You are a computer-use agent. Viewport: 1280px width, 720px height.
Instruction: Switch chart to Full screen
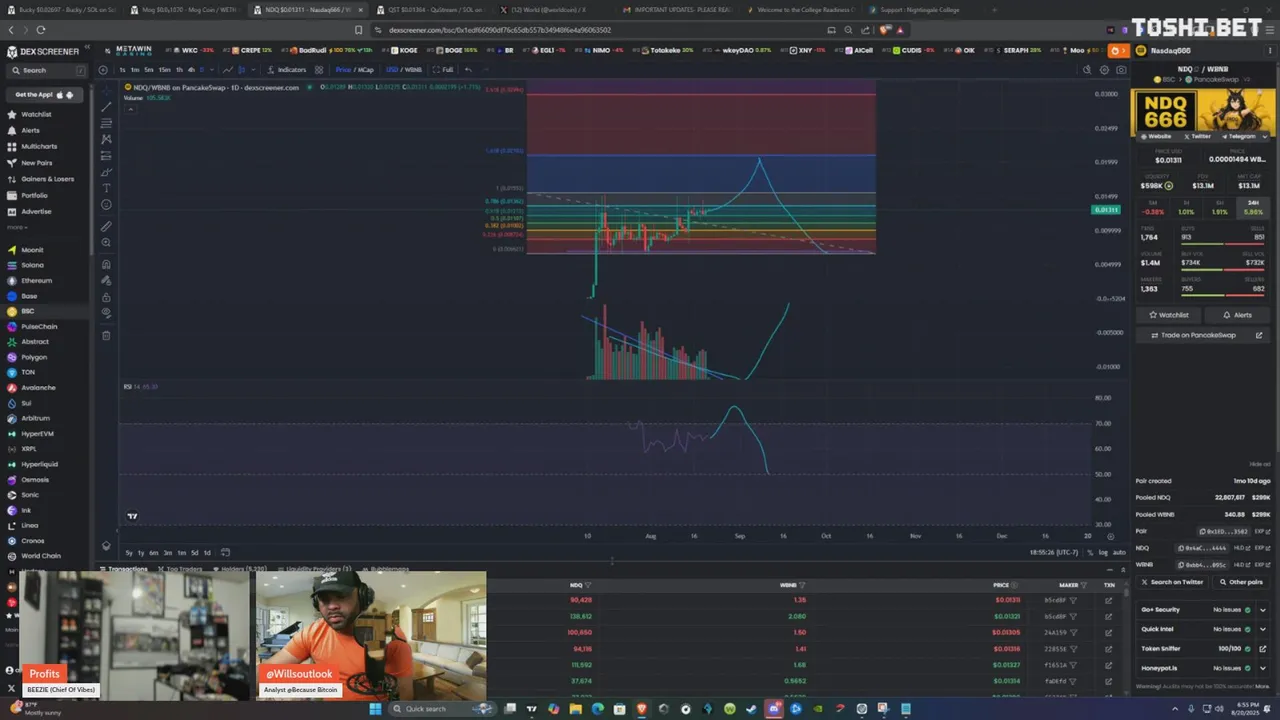[x=443, y=70]
